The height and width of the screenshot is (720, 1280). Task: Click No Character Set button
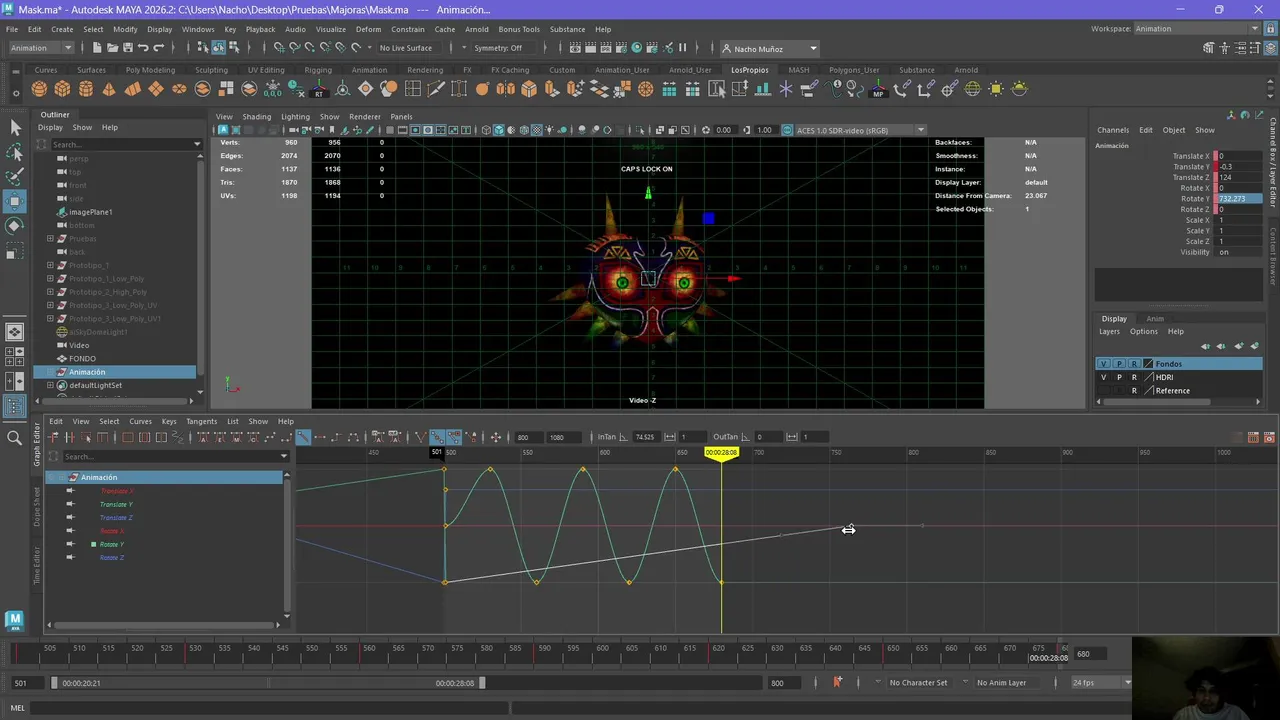(918, 682)
